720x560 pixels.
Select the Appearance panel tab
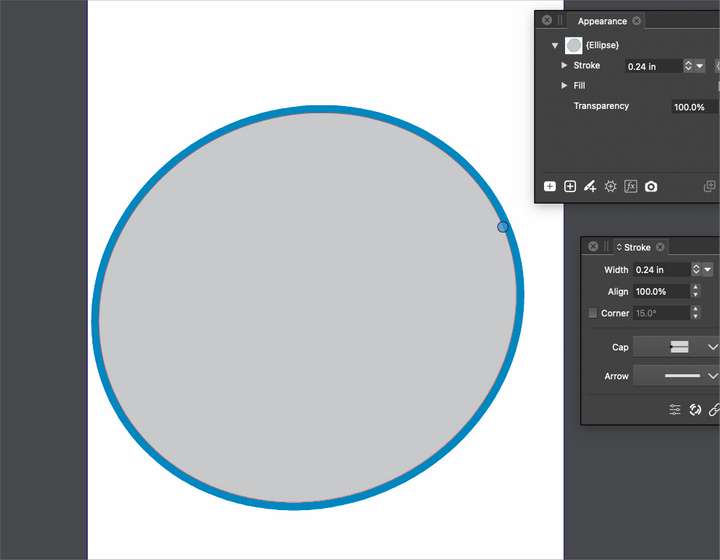coord(602,21)
